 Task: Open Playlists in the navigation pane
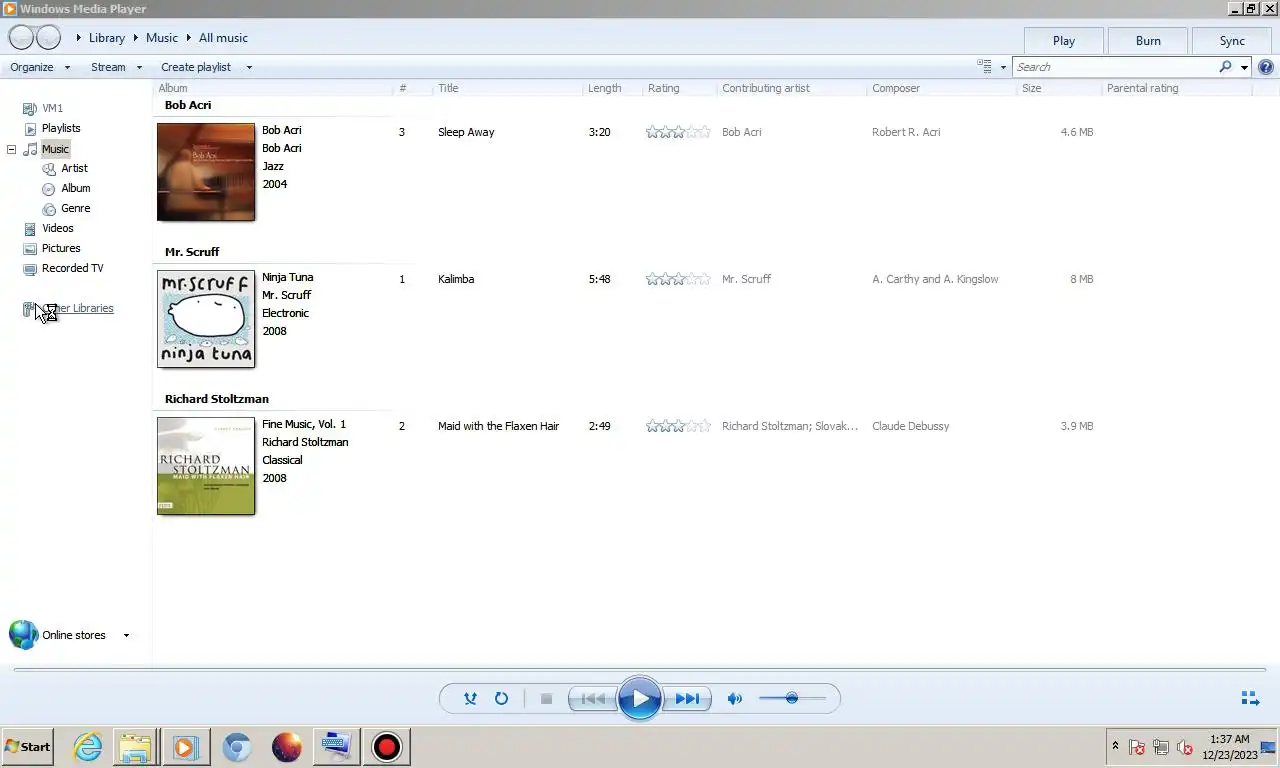pos(61,128)
